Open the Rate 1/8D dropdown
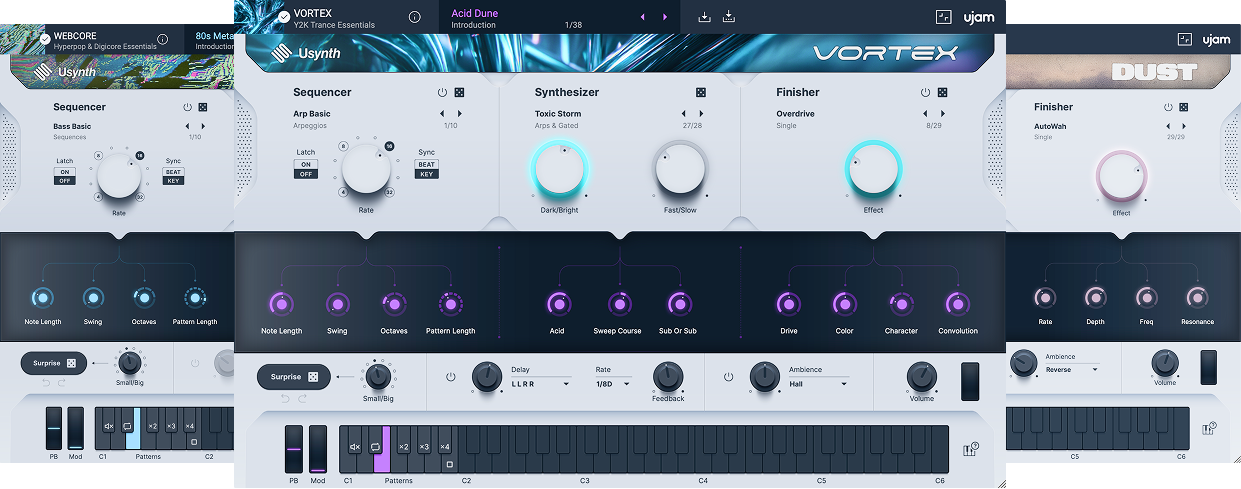1241x489 pixels. (x=612, y=383)
